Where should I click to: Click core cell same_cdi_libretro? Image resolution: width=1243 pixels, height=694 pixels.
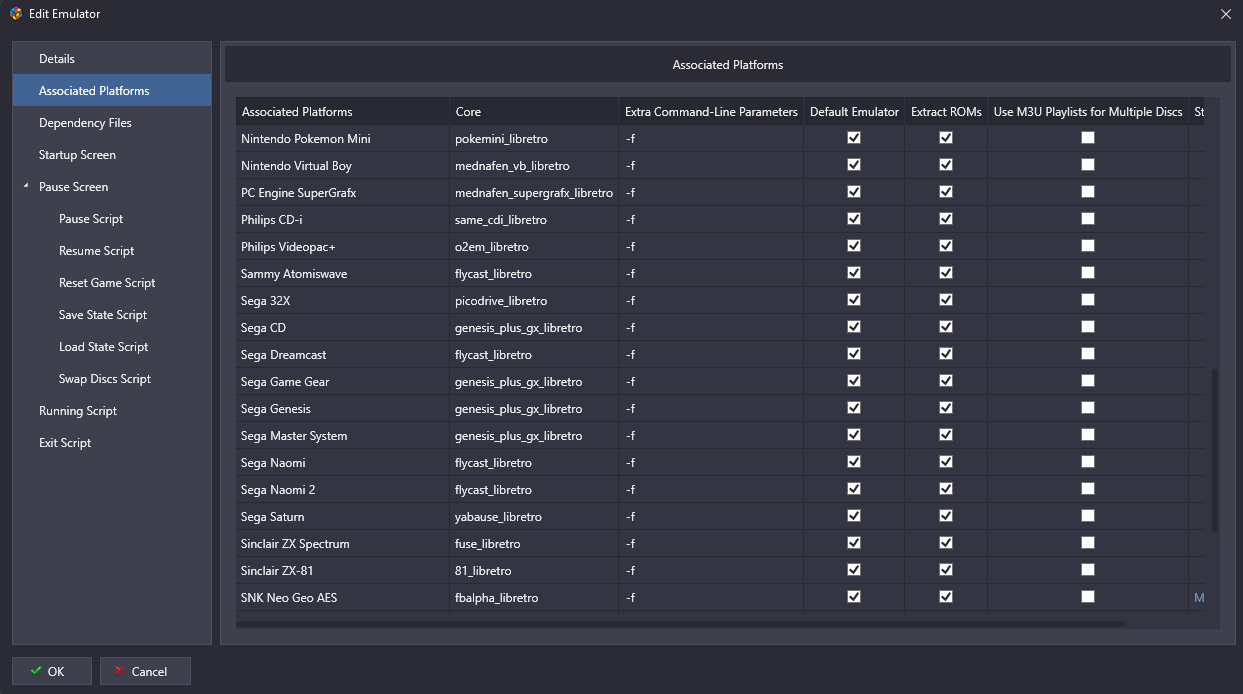534,219
